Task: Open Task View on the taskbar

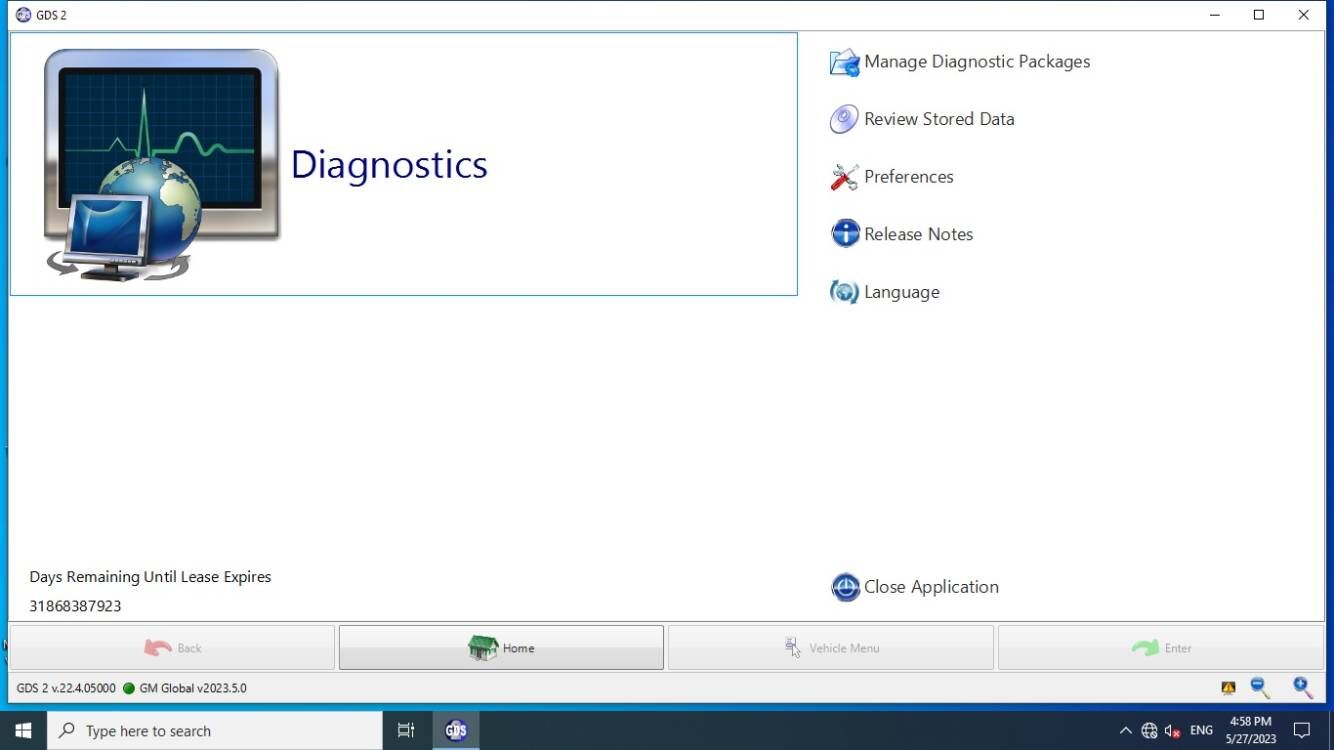Action: (x=406, y=730)
